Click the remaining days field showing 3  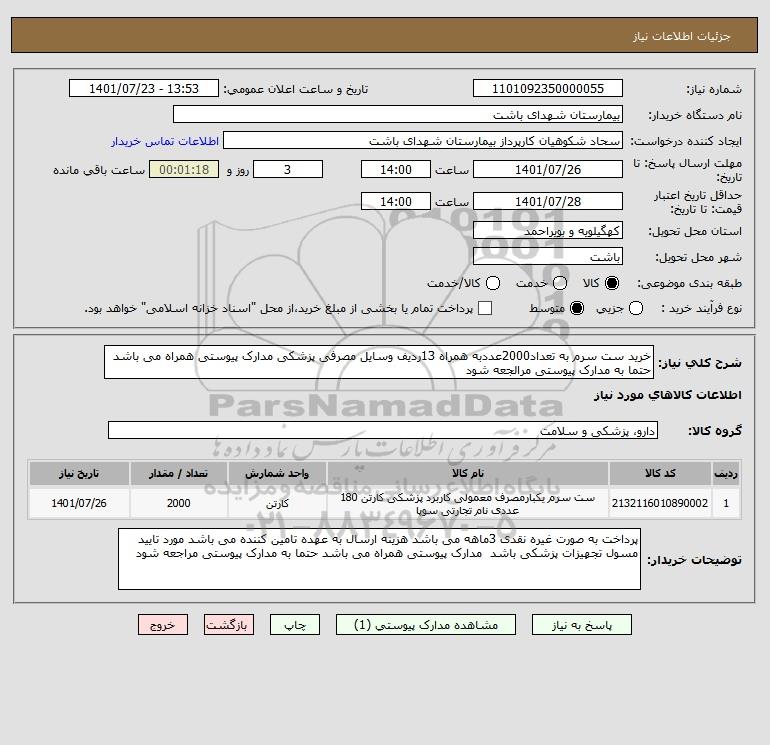[288, 169]
